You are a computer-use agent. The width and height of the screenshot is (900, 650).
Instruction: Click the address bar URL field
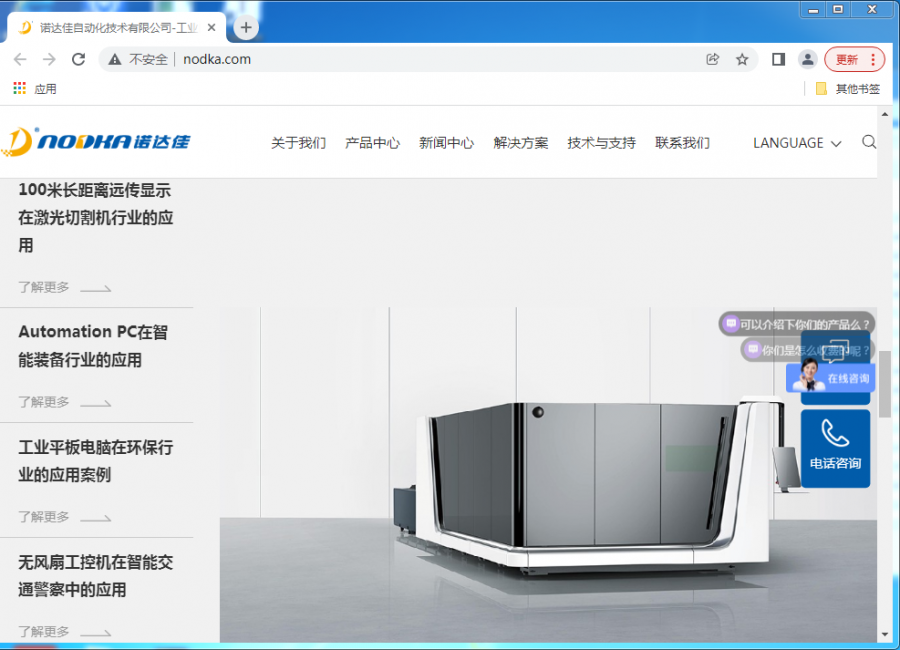[400, 59]
